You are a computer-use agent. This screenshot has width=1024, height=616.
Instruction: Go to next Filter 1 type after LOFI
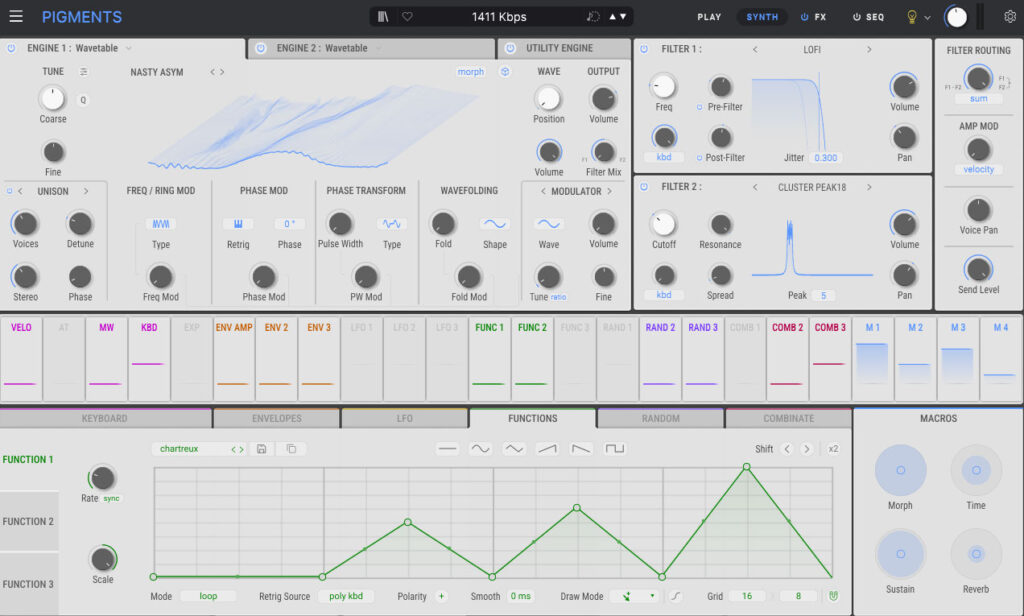869,50
